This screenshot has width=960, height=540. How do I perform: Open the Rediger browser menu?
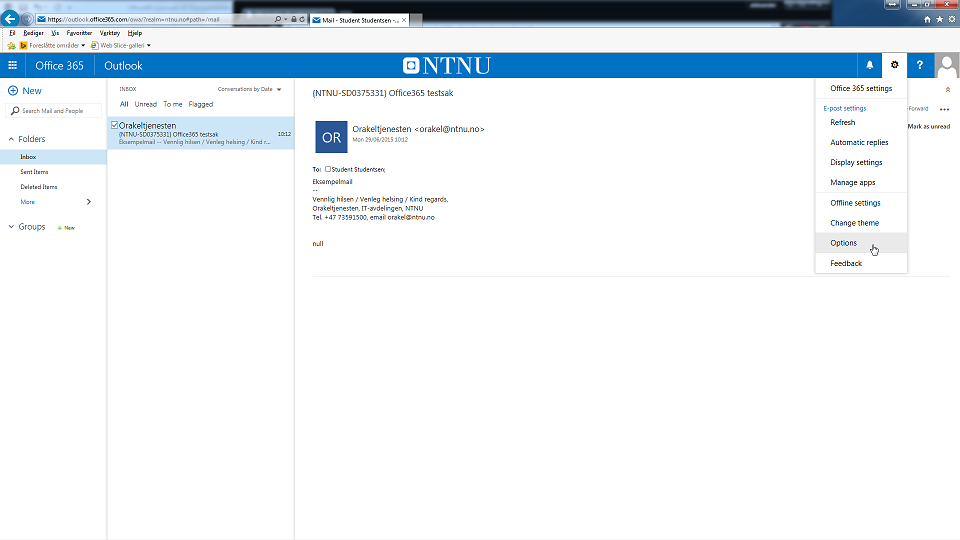[x=33, y=33]
